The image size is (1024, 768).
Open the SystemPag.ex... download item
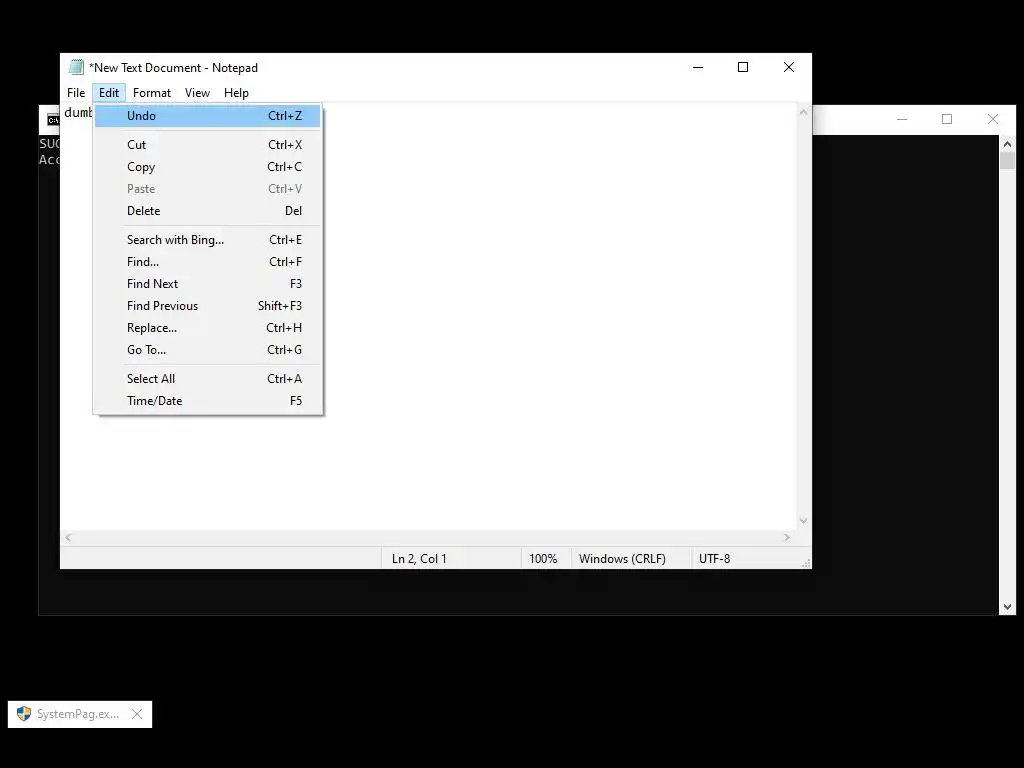[x=78, y=714]
